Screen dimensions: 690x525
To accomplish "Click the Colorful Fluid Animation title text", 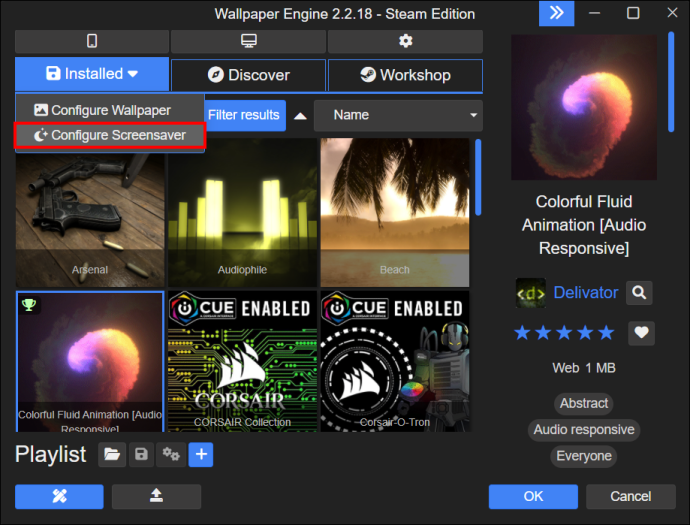I will (584, 225).
